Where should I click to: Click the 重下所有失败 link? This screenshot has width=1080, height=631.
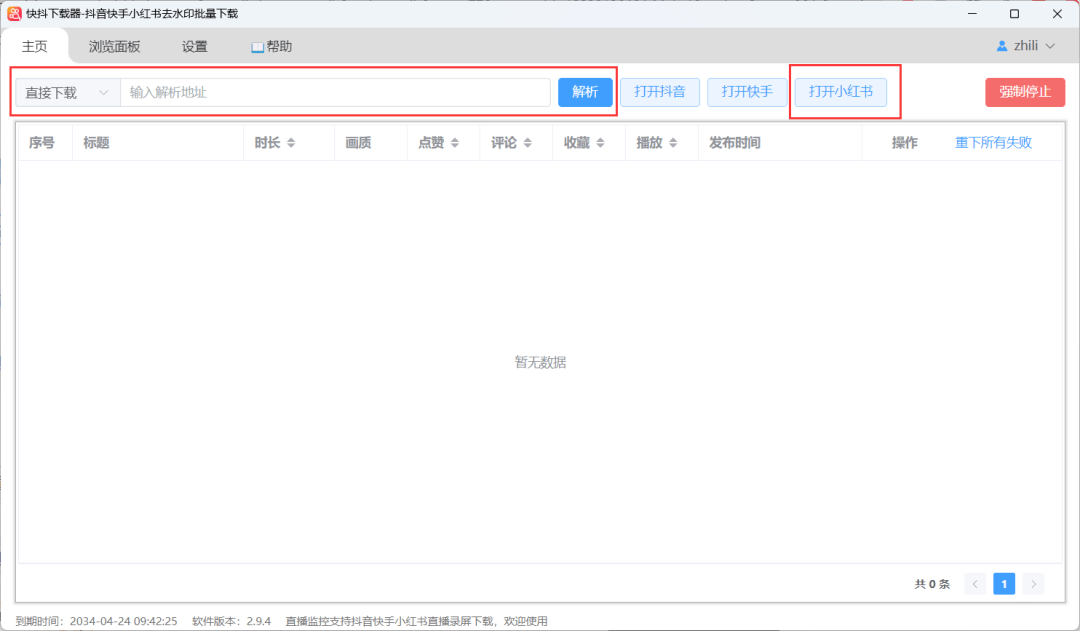point(993,143)
